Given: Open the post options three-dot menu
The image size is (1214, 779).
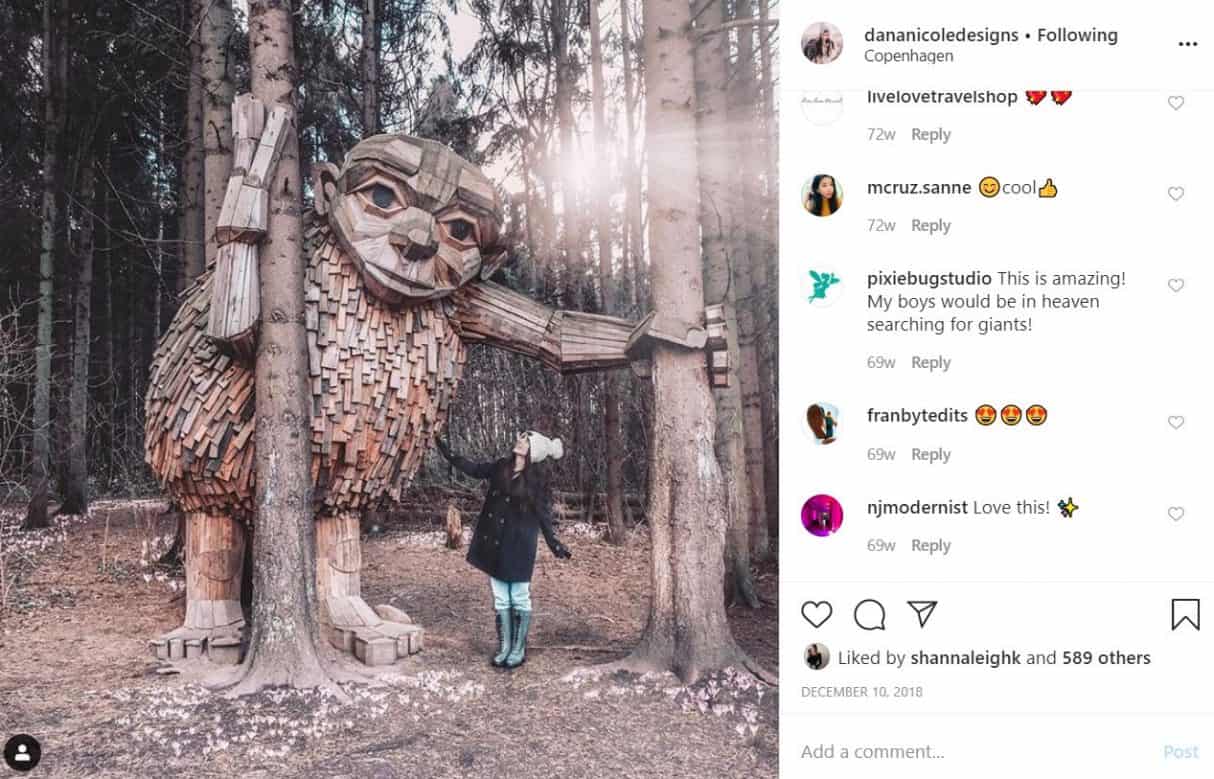Looking at the screenshot, I should click(x=1187, y=43).
